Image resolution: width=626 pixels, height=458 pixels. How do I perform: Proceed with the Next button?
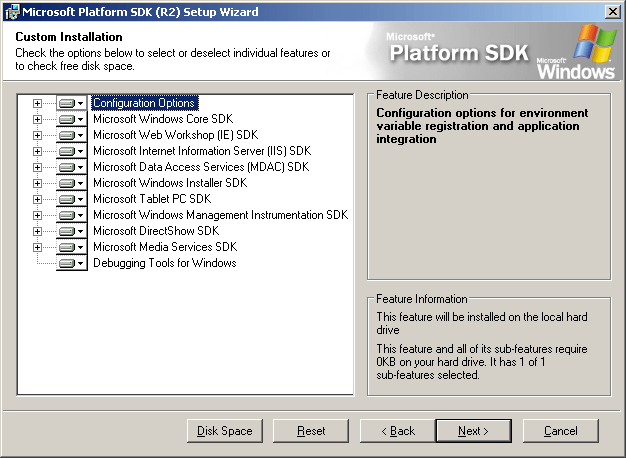473,431
